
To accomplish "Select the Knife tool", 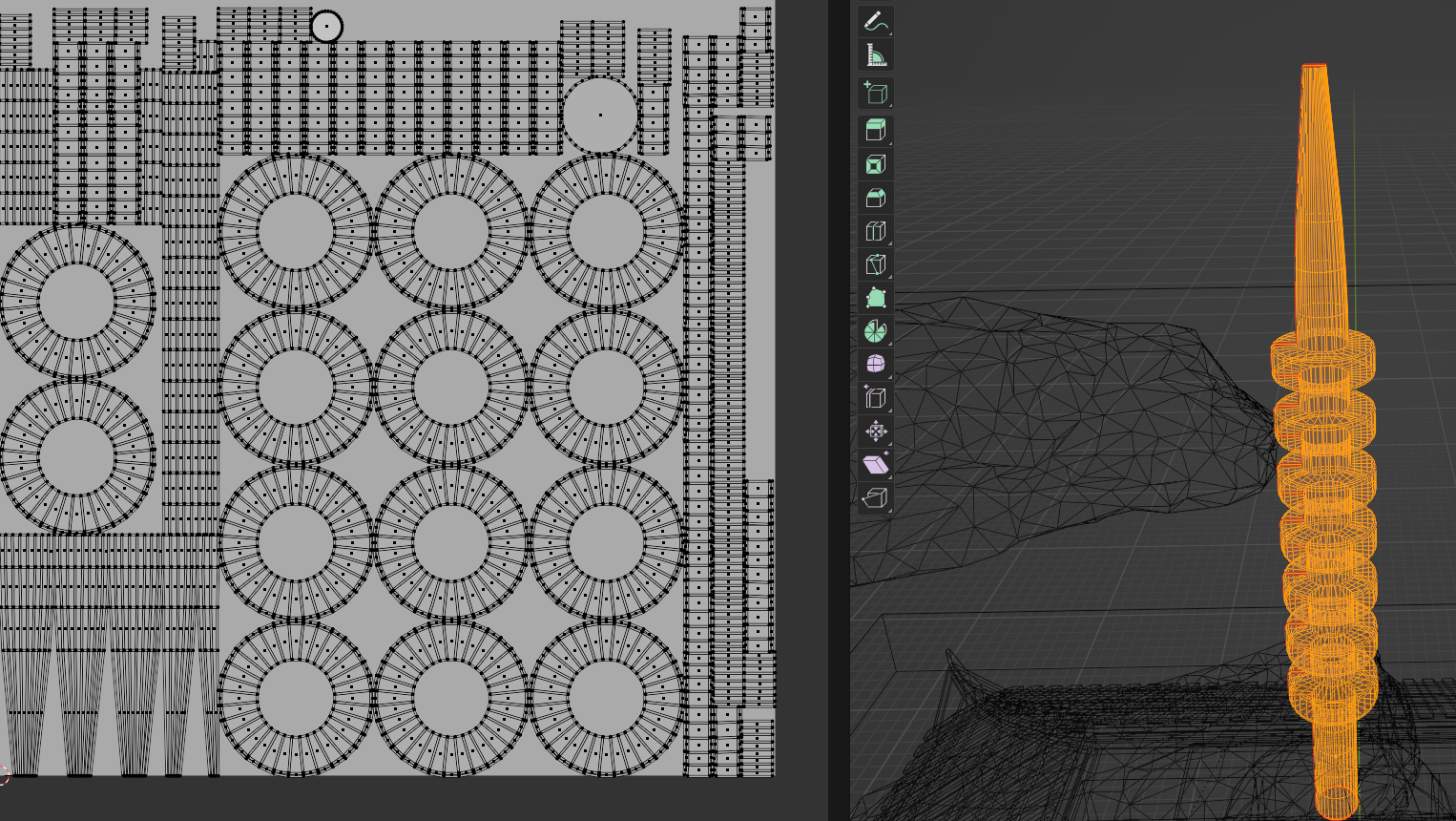I will pyautogui.click(x=875, y=264).
